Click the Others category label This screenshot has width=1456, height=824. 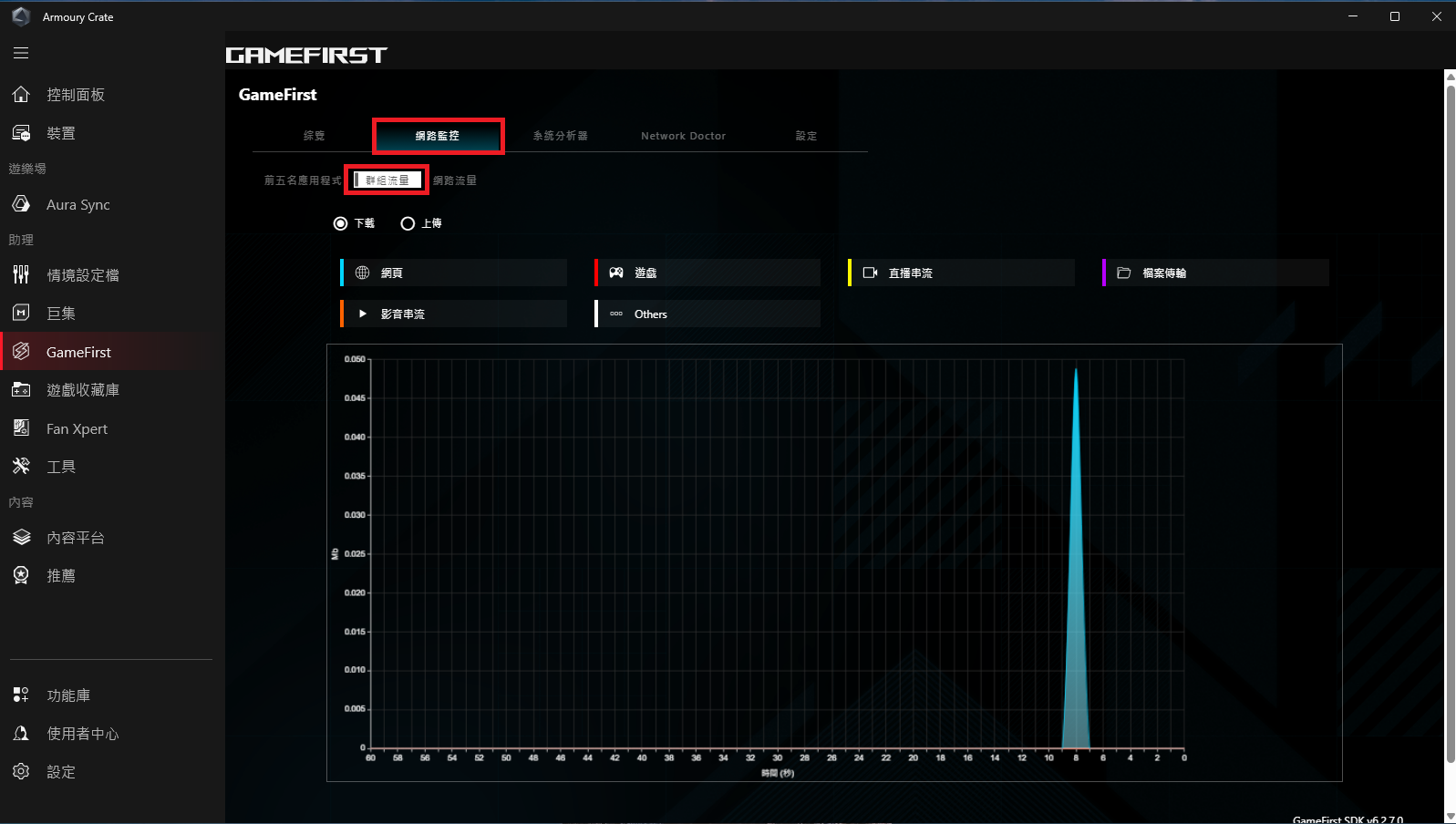[651, 314]
